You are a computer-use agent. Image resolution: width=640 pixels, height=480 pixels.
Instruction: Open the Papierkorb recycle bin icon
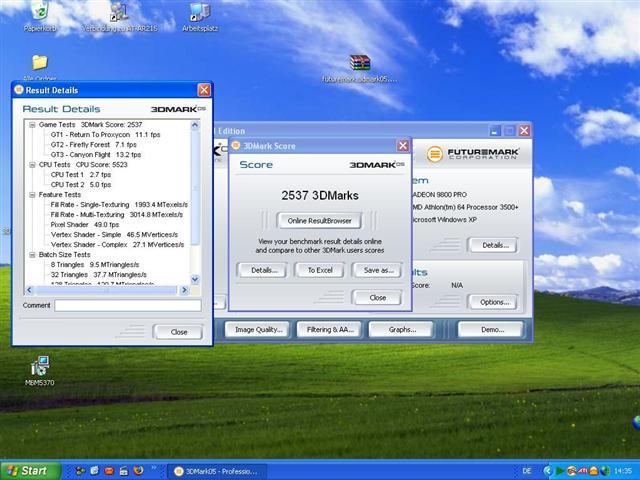pyautogui.click(x=40, y=16)
